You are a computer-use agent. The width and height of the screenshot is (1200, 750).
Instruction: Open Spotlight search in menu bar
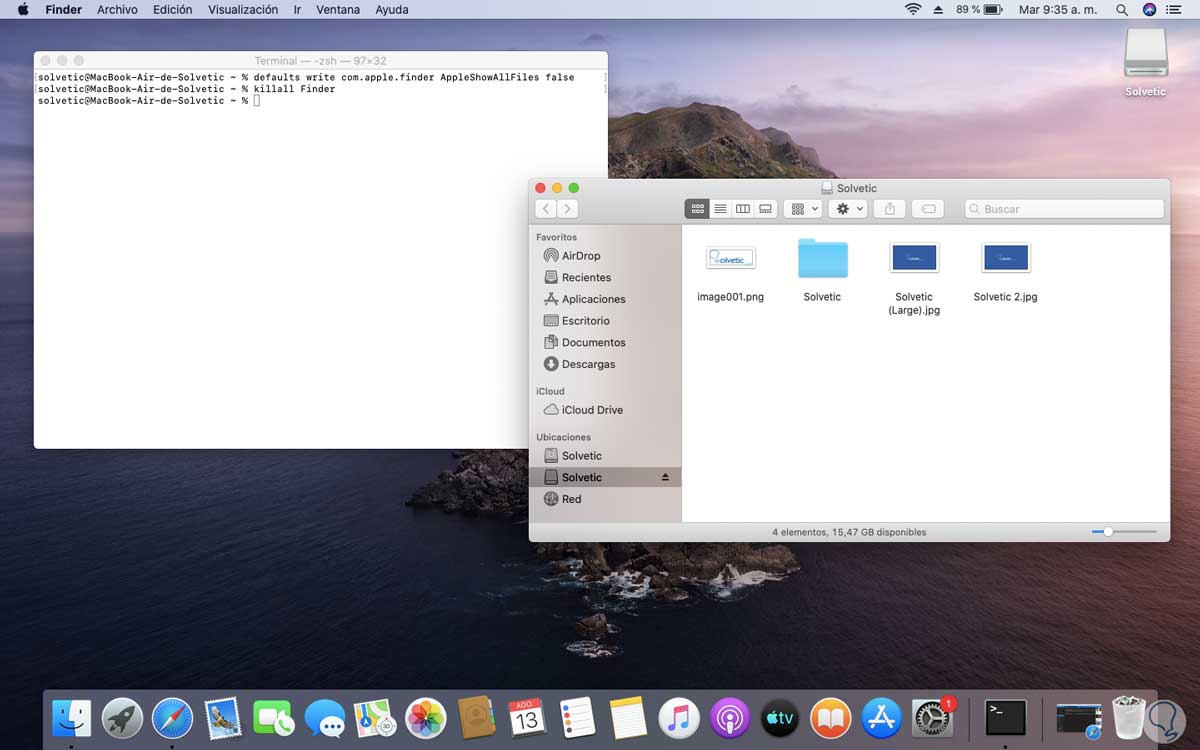[x=1122, y=9]
